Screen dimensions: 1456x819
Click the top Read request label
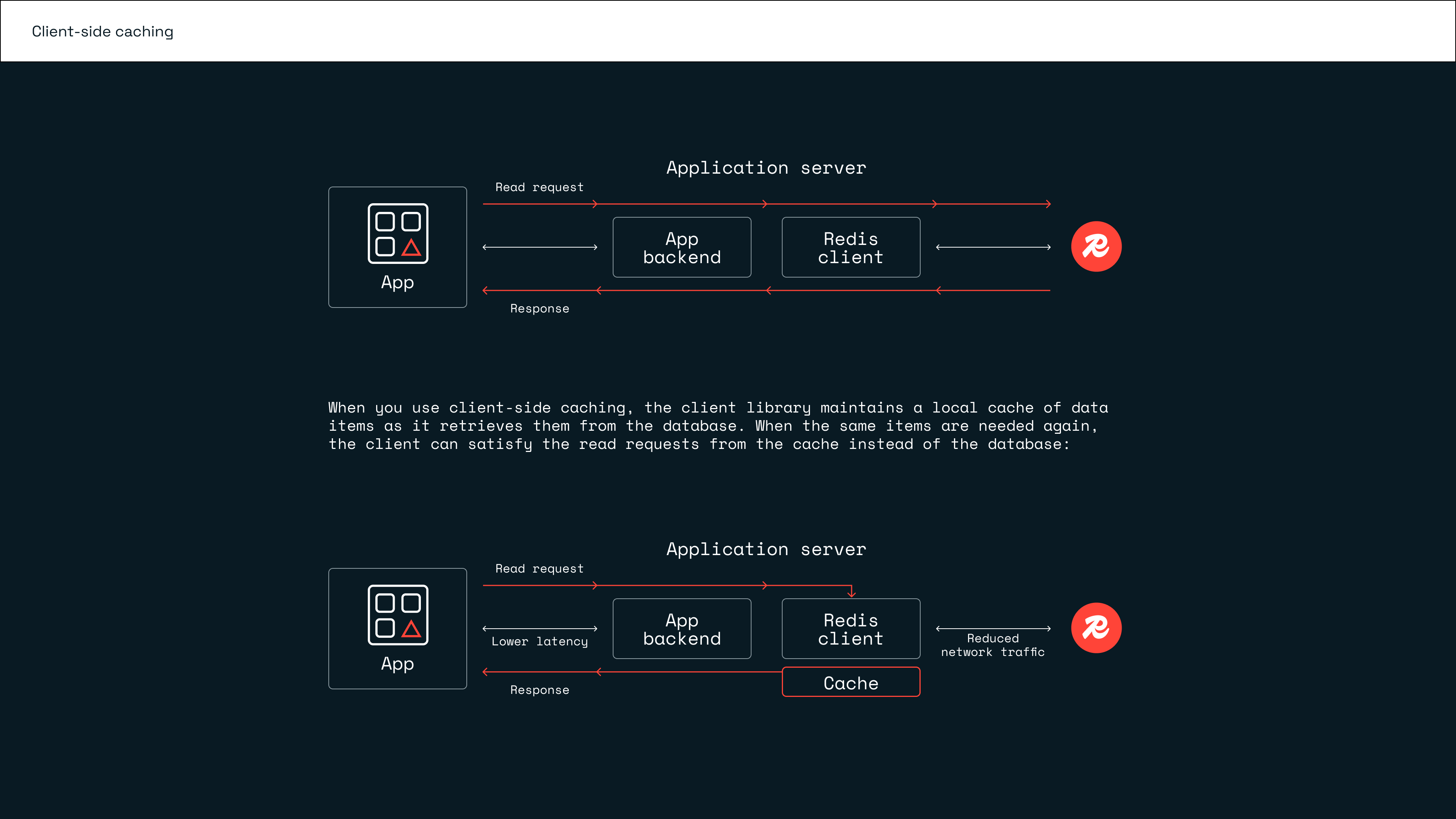pyautogui.click(x=539, y=187)
